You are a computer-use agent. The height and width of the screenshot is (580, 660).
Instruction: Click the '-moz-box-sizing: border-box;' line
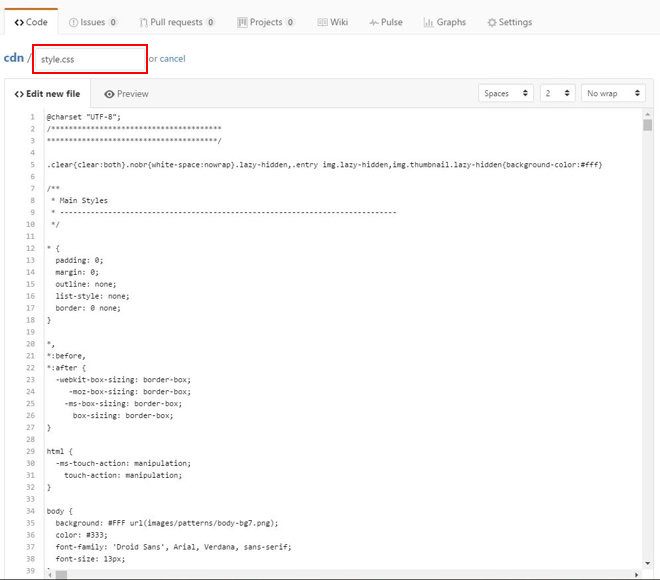tap(130, 391)
